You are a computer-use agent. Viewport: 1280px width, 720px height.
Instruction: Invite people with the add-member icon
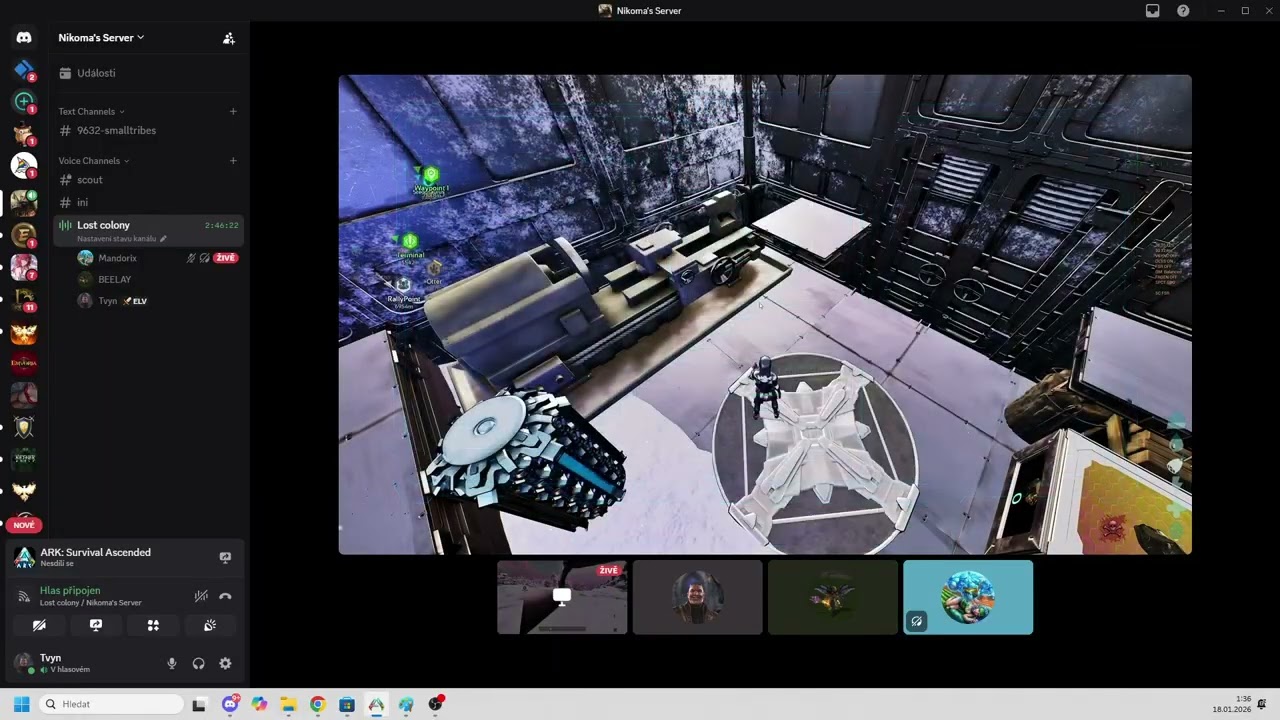tap(229, 38)
